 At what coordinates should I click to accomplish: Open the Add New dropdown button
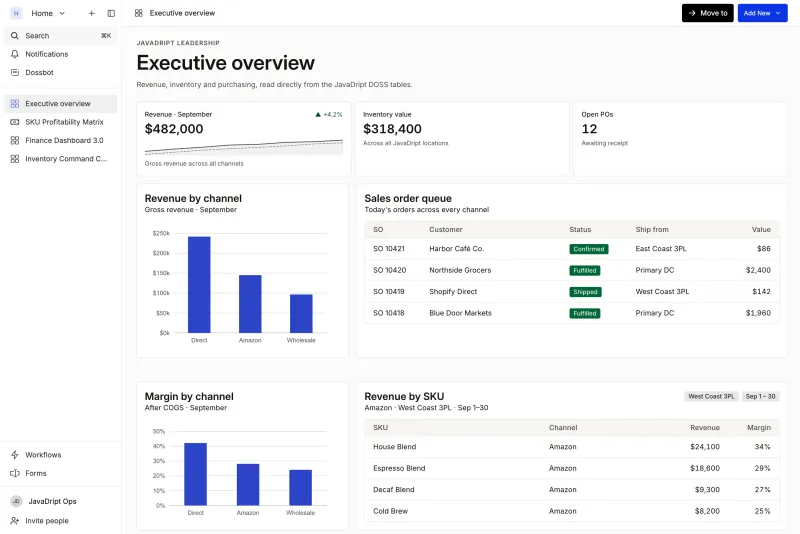click(x=762, y=13)
